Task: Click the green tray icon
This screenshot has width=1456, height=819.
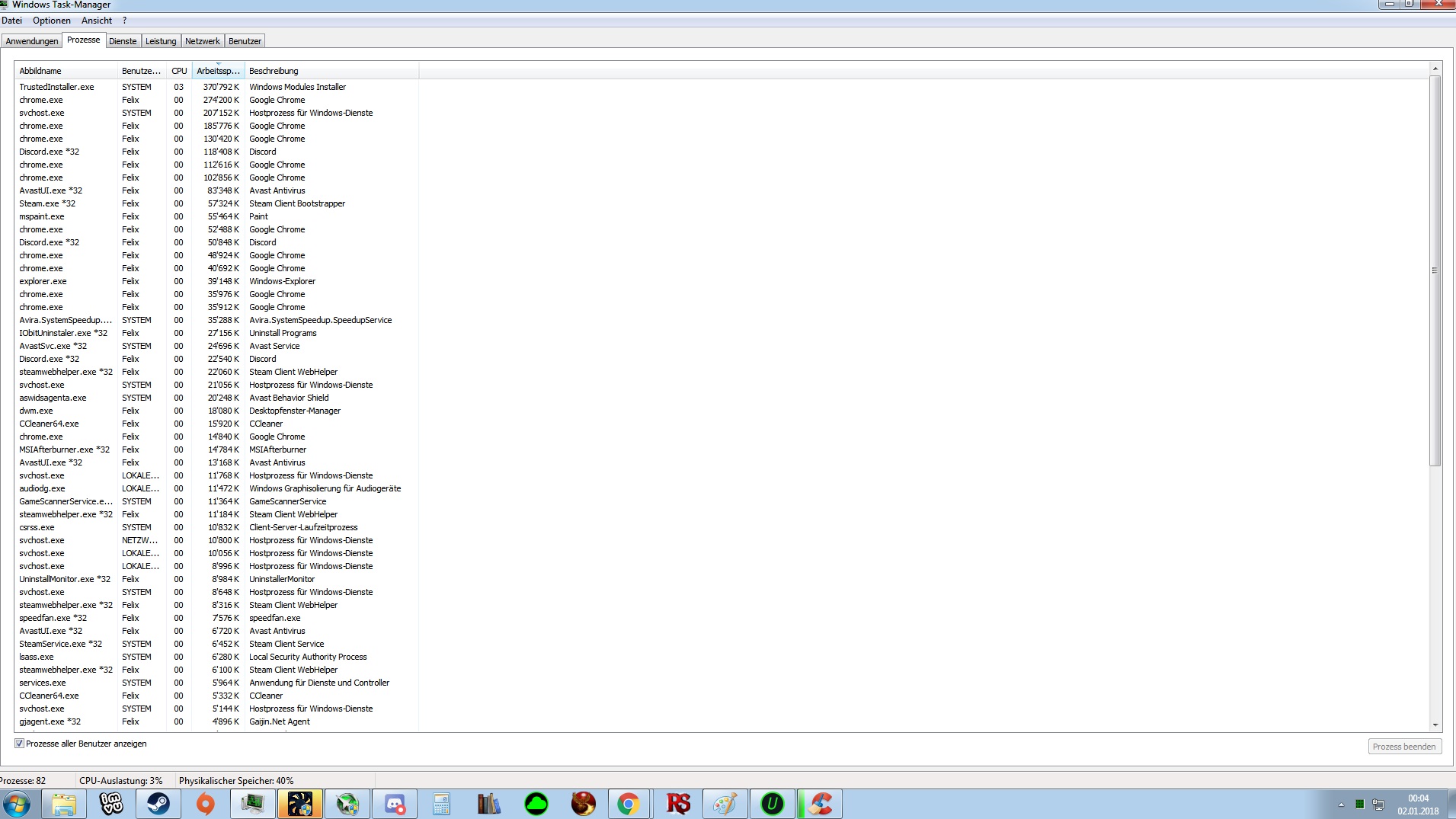Action: tap(1360, 805)
